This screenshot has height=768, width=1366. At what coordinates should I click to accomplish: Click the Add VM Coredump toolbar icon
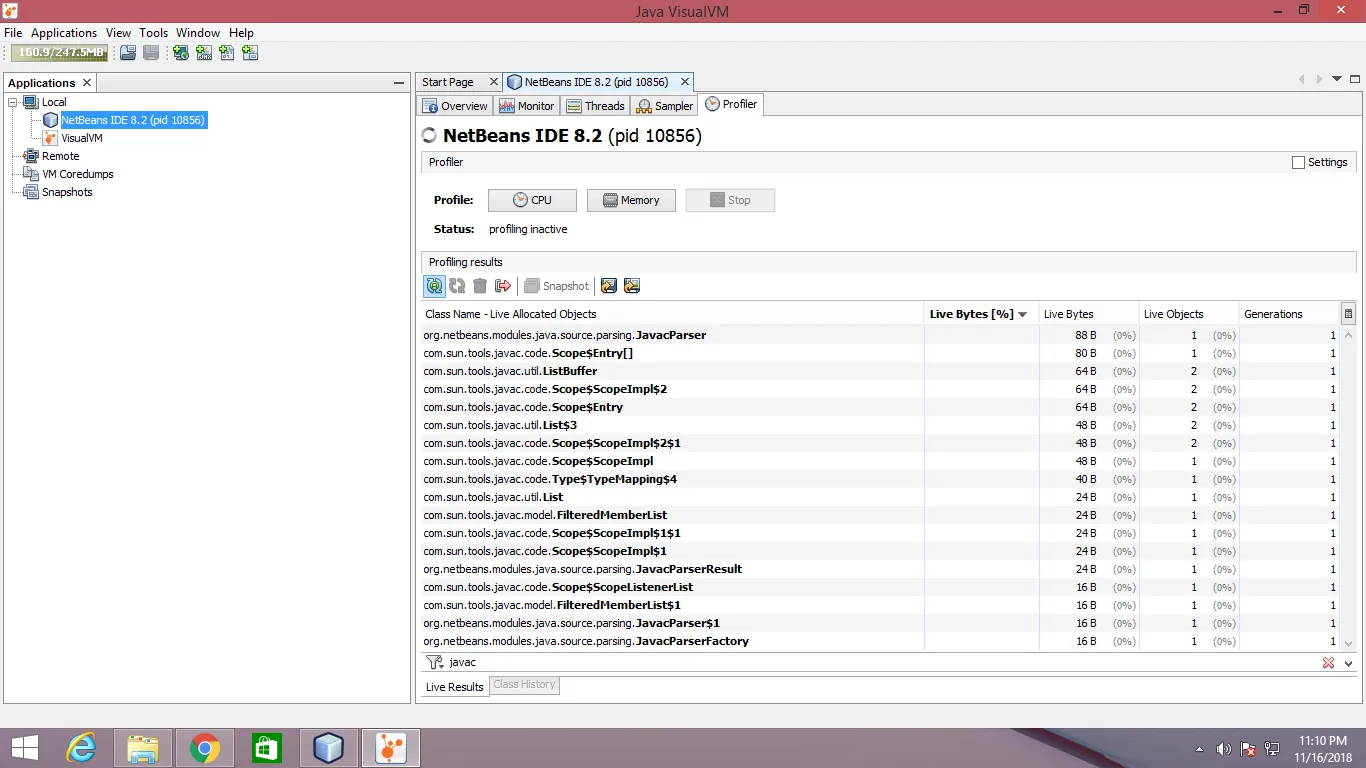click(227, 53)
